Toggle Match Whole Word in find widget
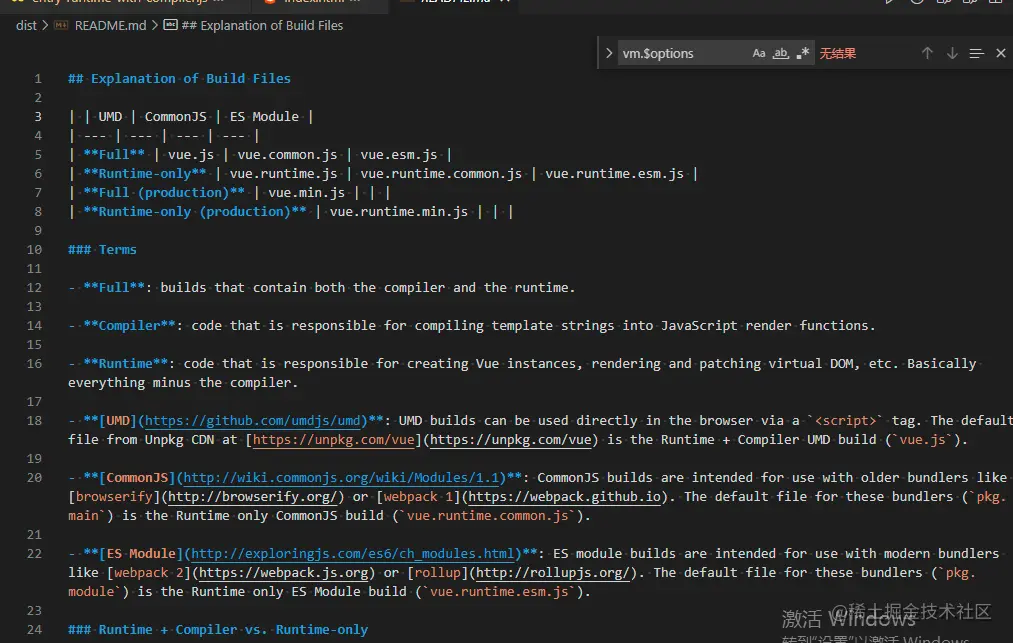 click(780, 53)
